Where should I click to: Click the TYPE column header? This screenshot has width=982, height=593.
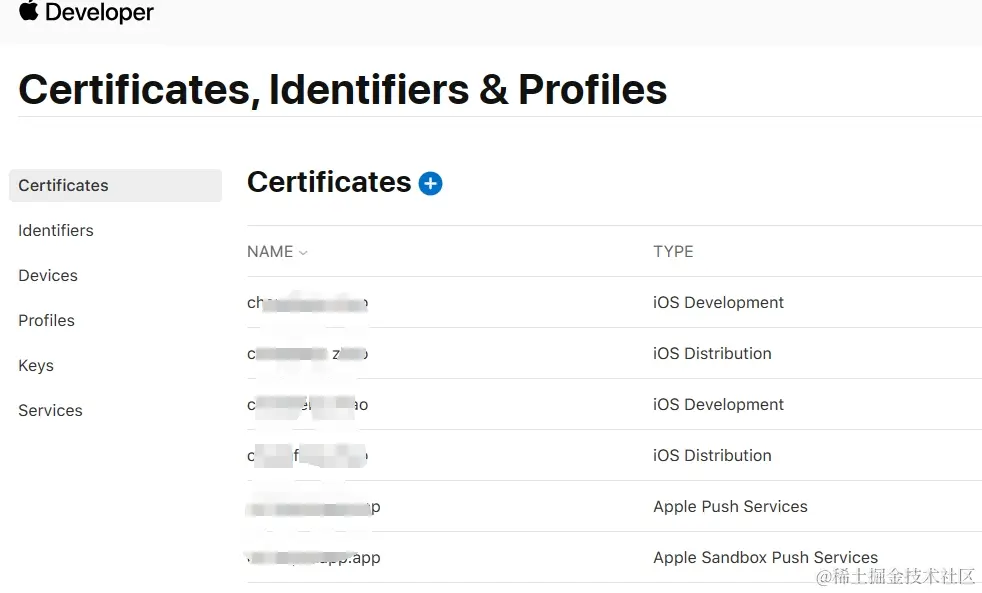coord(673,251)
